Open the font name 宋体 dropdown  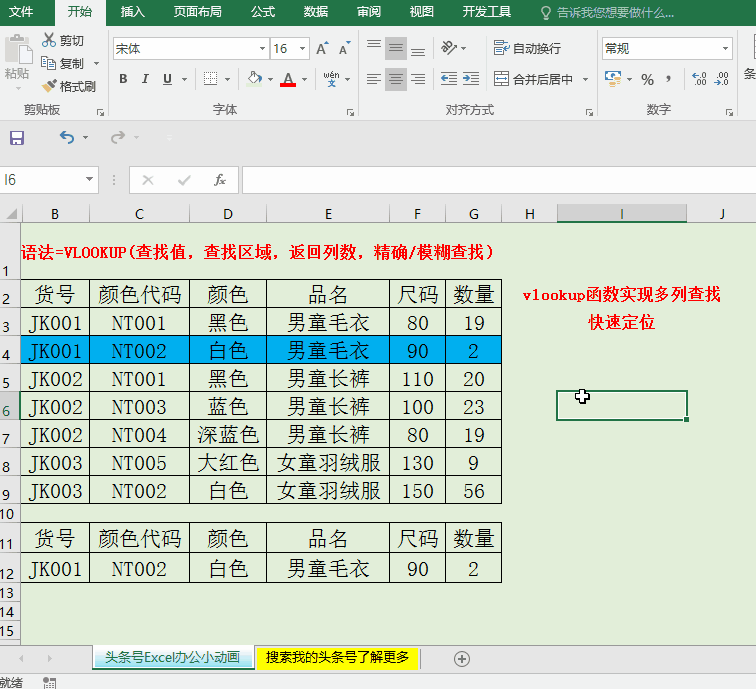[x=262, y=48]
